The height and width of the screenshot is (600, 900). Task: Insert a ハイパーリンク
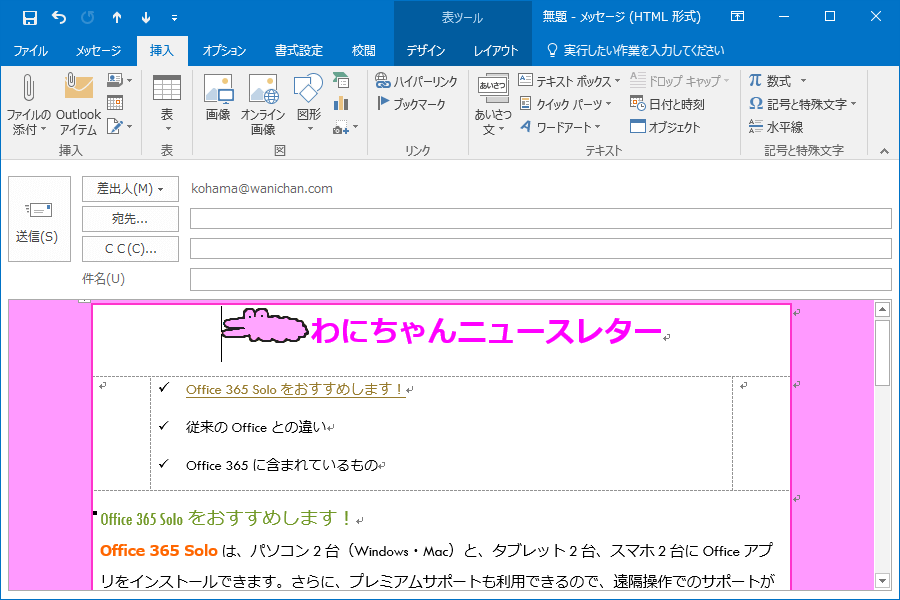416,81
